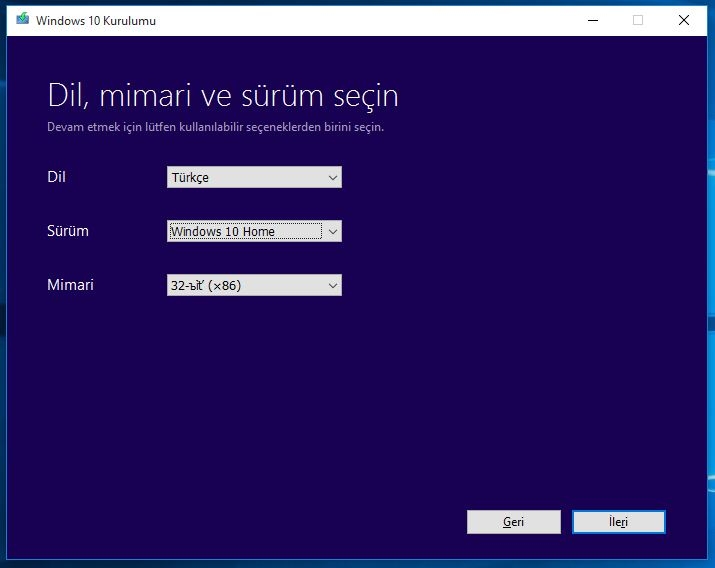Minimize the Windows 10 Kurulumu window
The width and height of the screenshot is (715, 568).
(x=593, y=20)
